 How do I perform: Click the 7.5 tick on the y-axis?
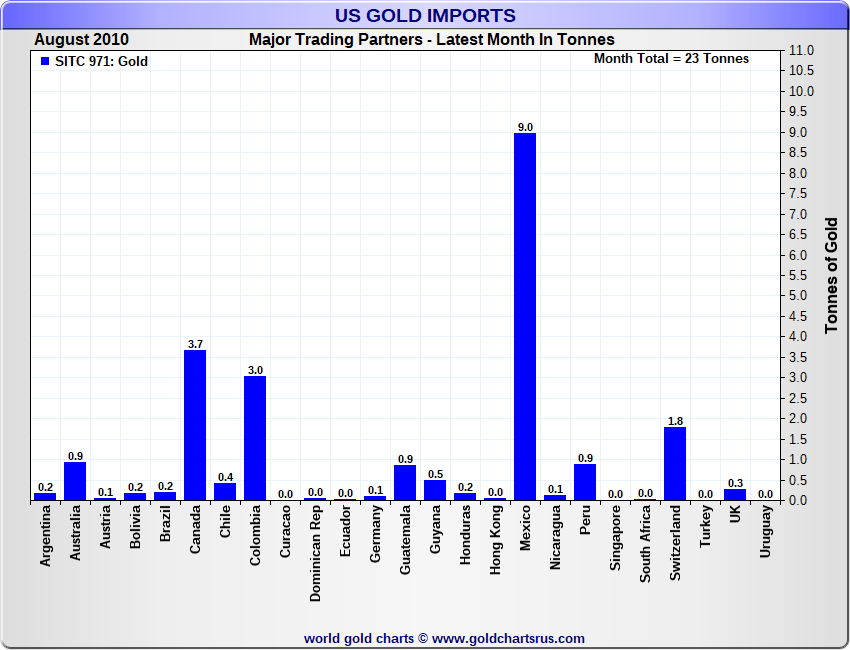[x=799, y=194]
